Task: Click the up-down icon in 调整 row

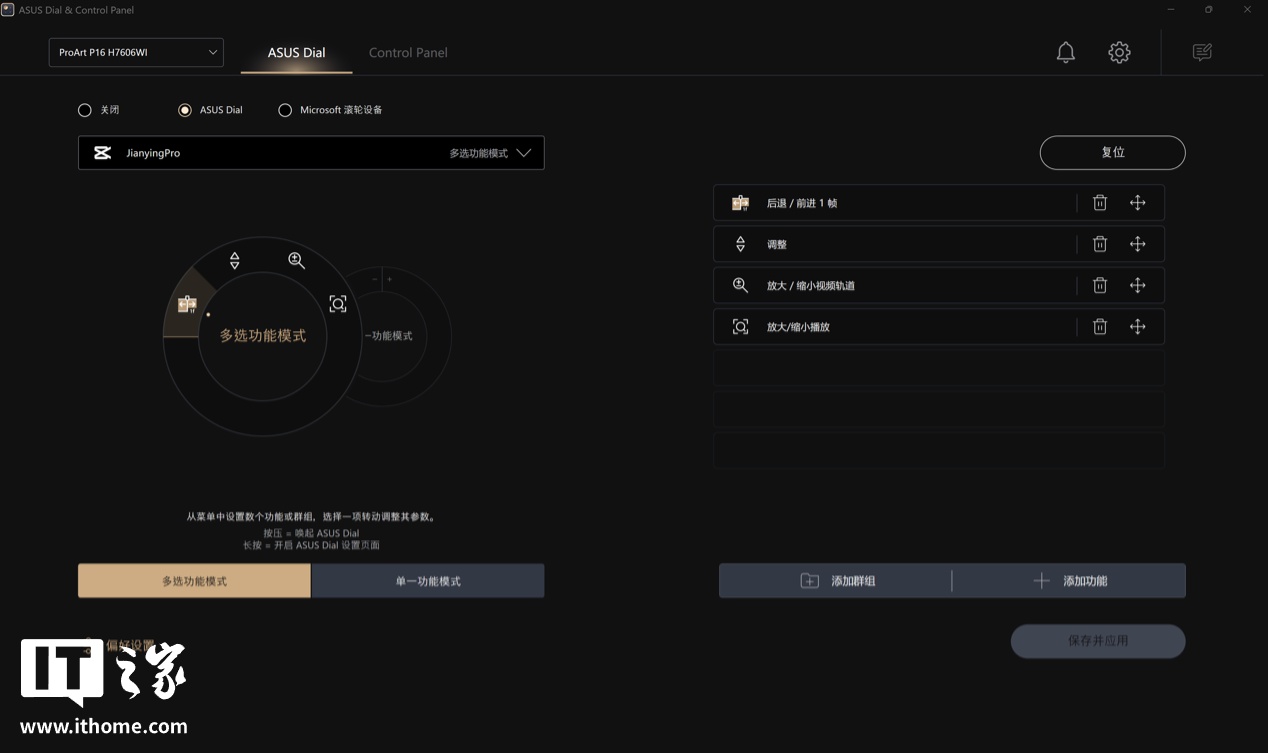Action: click(x=740, y=244)
